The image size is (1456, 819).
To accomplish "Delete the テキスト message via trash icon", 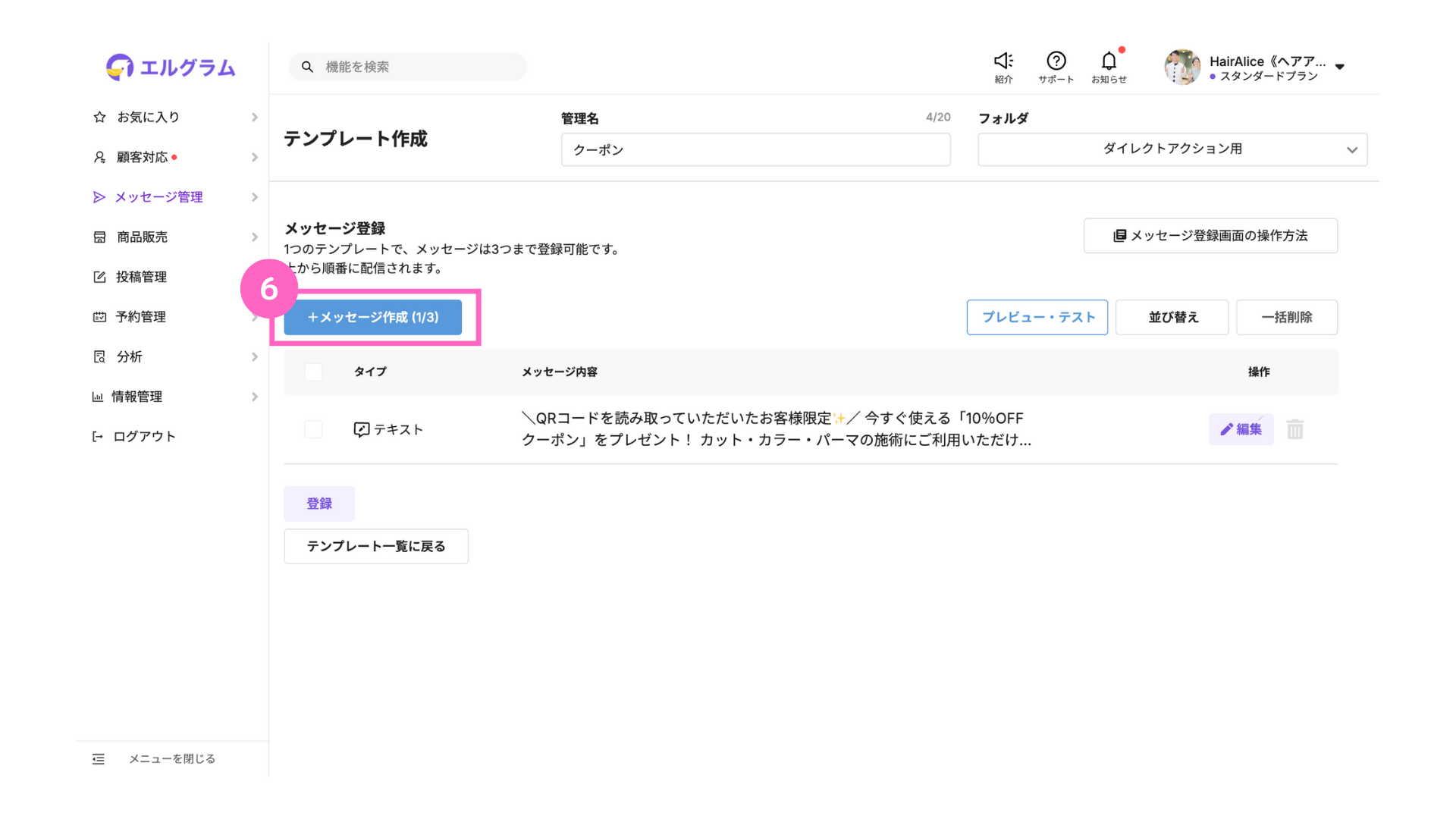I will pos(1295,429).
